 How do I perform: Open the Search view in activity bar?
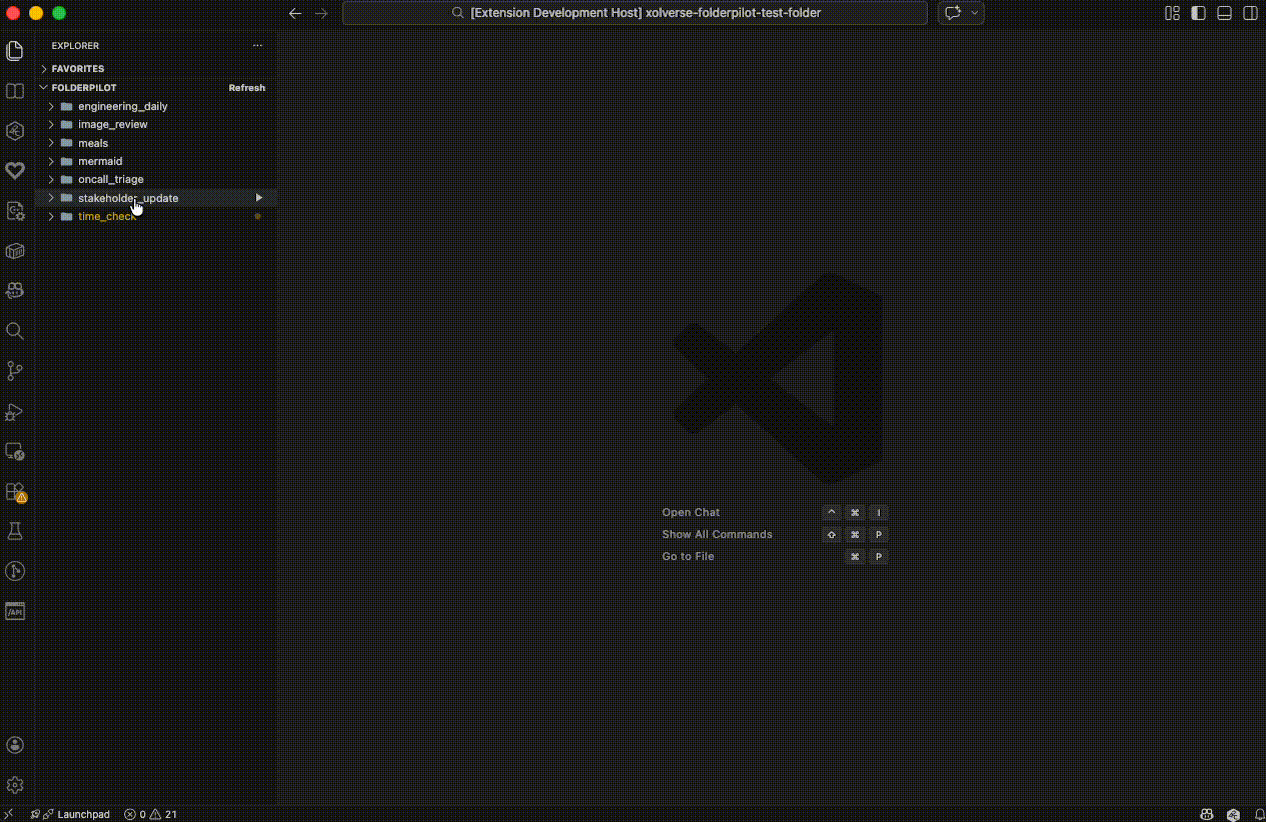coord(15,331)
